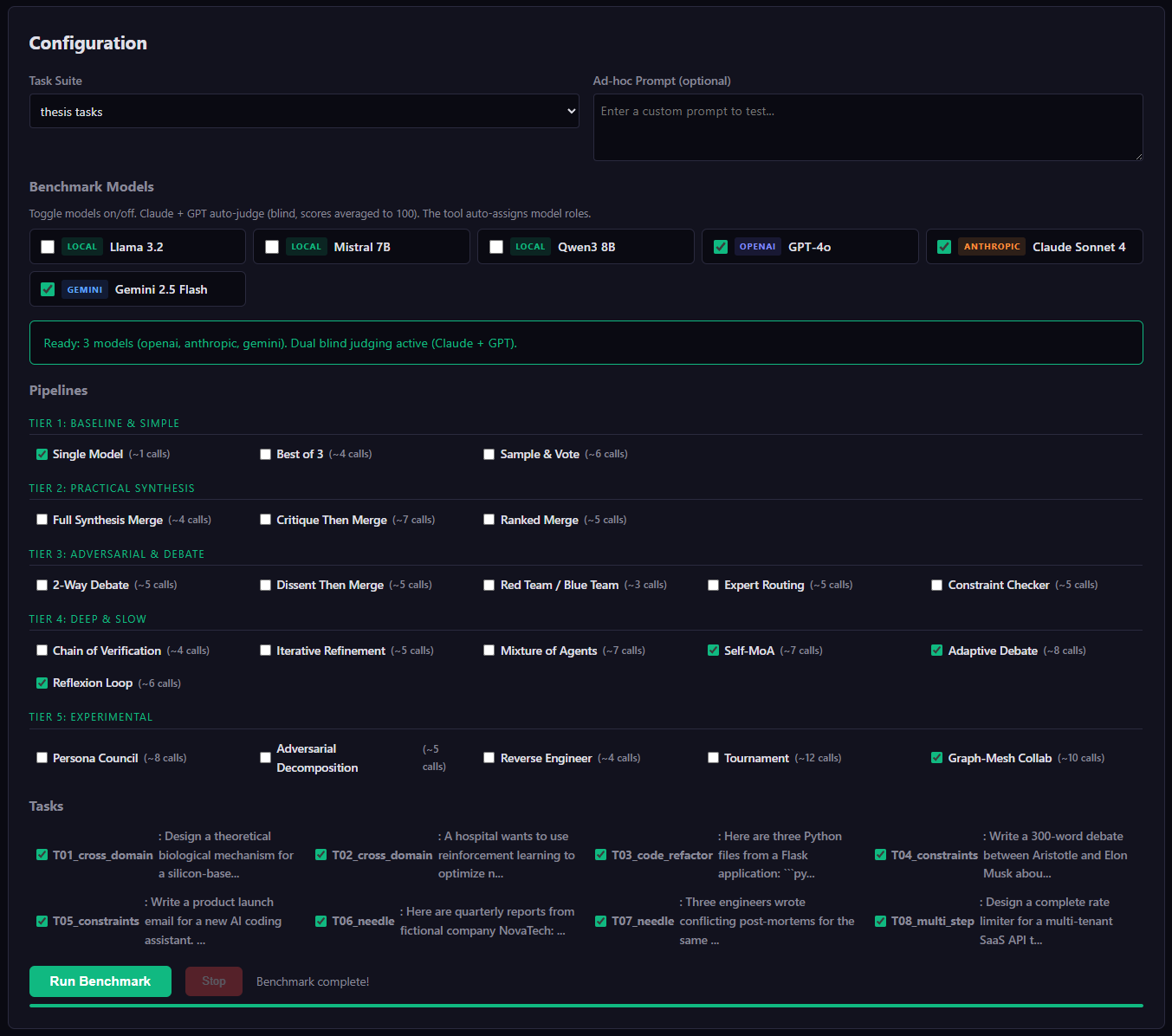The width and height of the screenshot is (1172, 1036).
Task: Click the Run Benchmark button
Action: pos(100,981)
